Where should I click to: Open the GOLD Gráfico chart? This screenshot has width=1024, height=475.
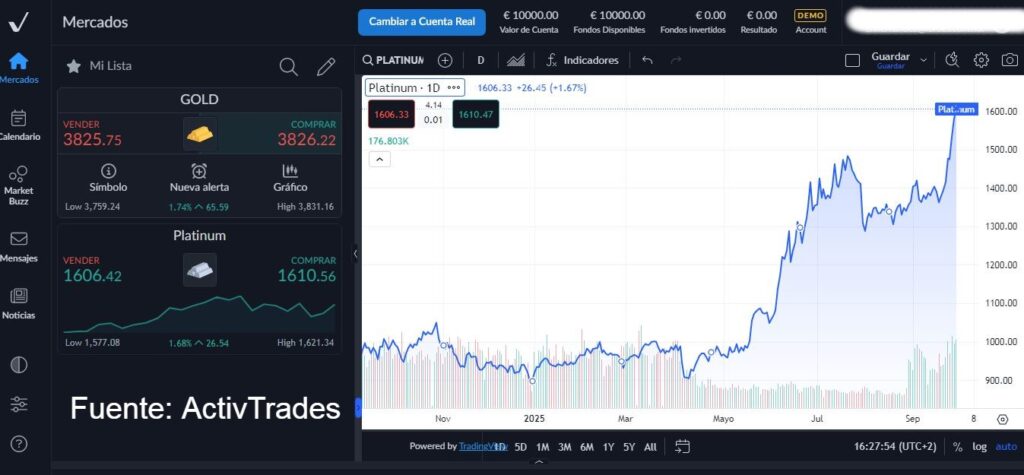[290, 178]
